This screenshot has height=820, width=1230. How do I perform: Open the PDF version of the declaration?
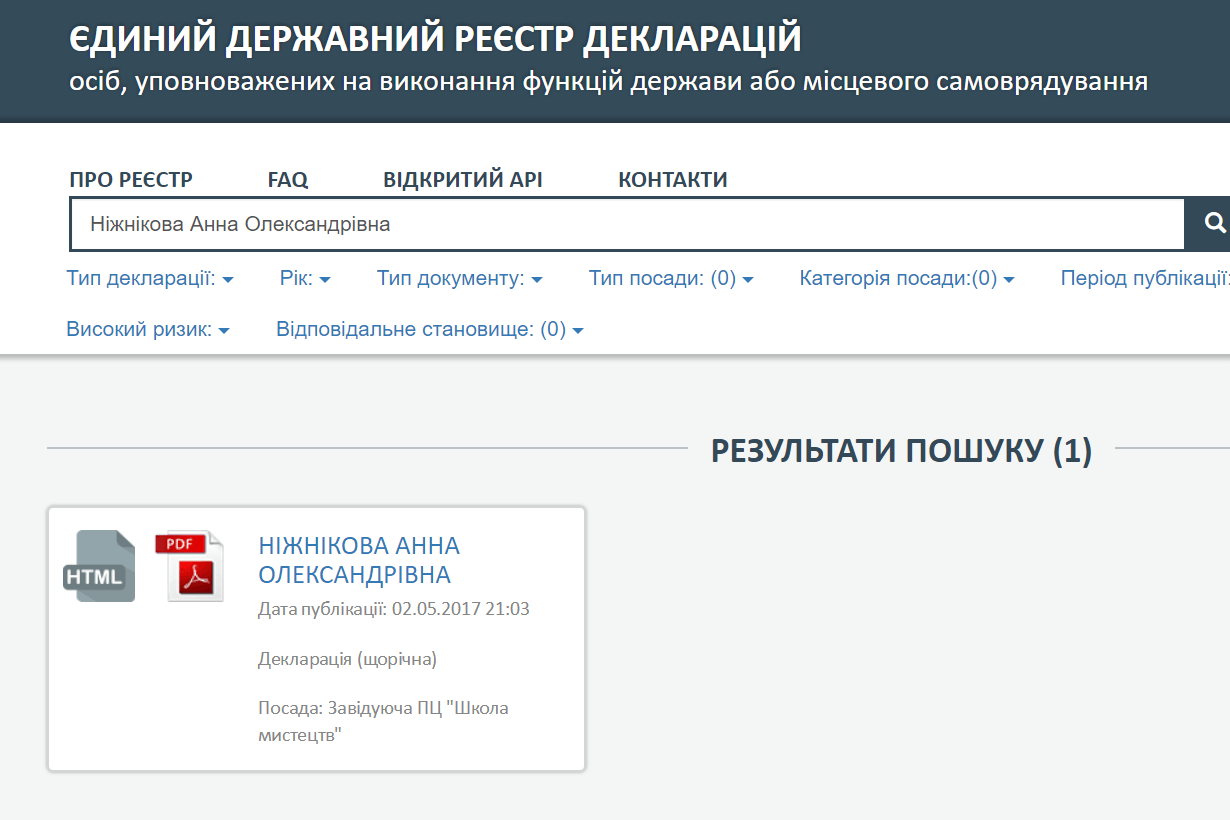coord(190,566)
